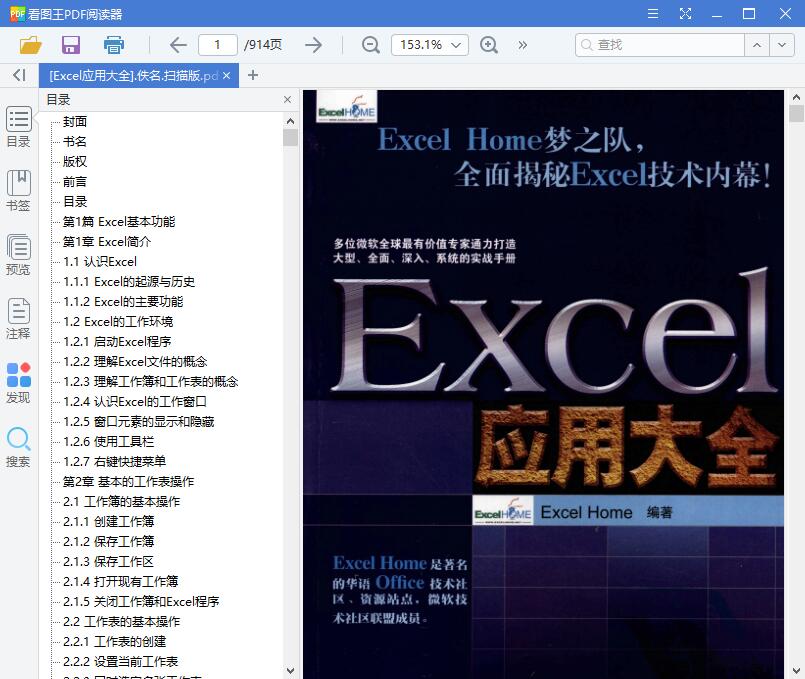Screen dimensions: 805x679
Task: Jump to 2.1.1 创建工作簿
Action: tap(108, 522)
